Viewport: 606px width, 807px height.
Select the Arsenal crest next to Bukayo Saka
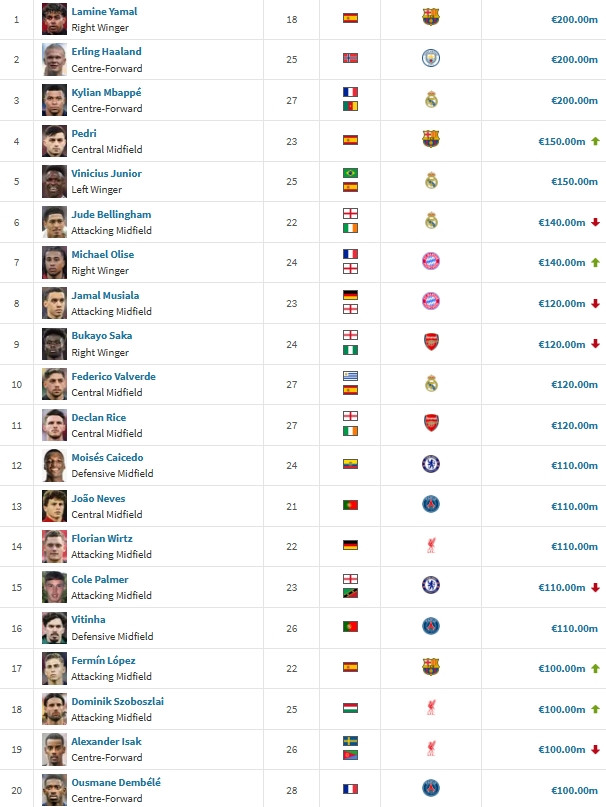tap(431, 343)
